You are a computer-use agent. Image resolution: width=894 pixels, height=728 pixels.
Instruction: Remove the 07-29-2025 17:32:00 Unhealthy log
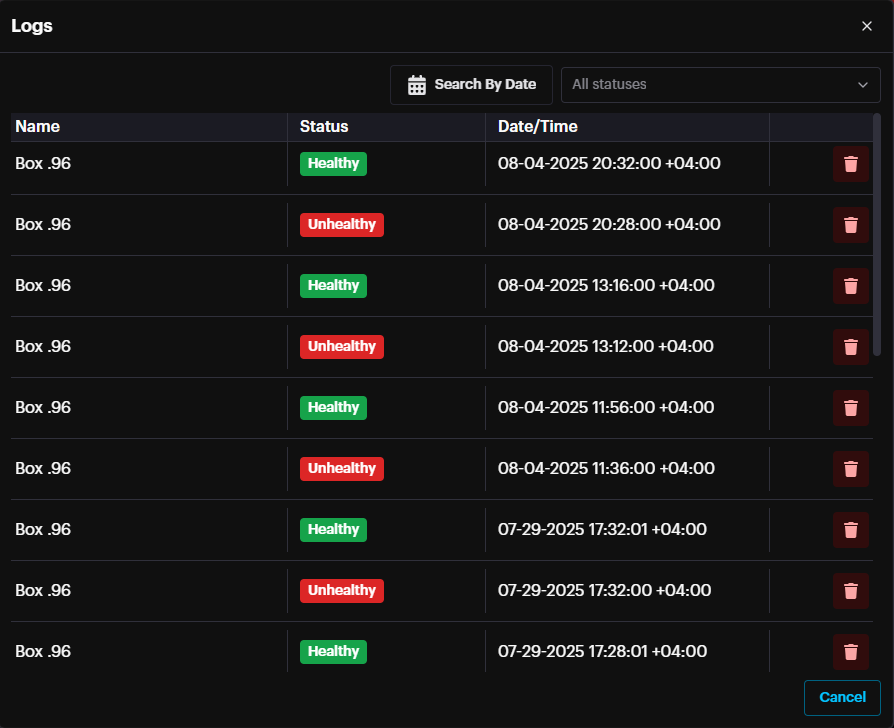850,591
